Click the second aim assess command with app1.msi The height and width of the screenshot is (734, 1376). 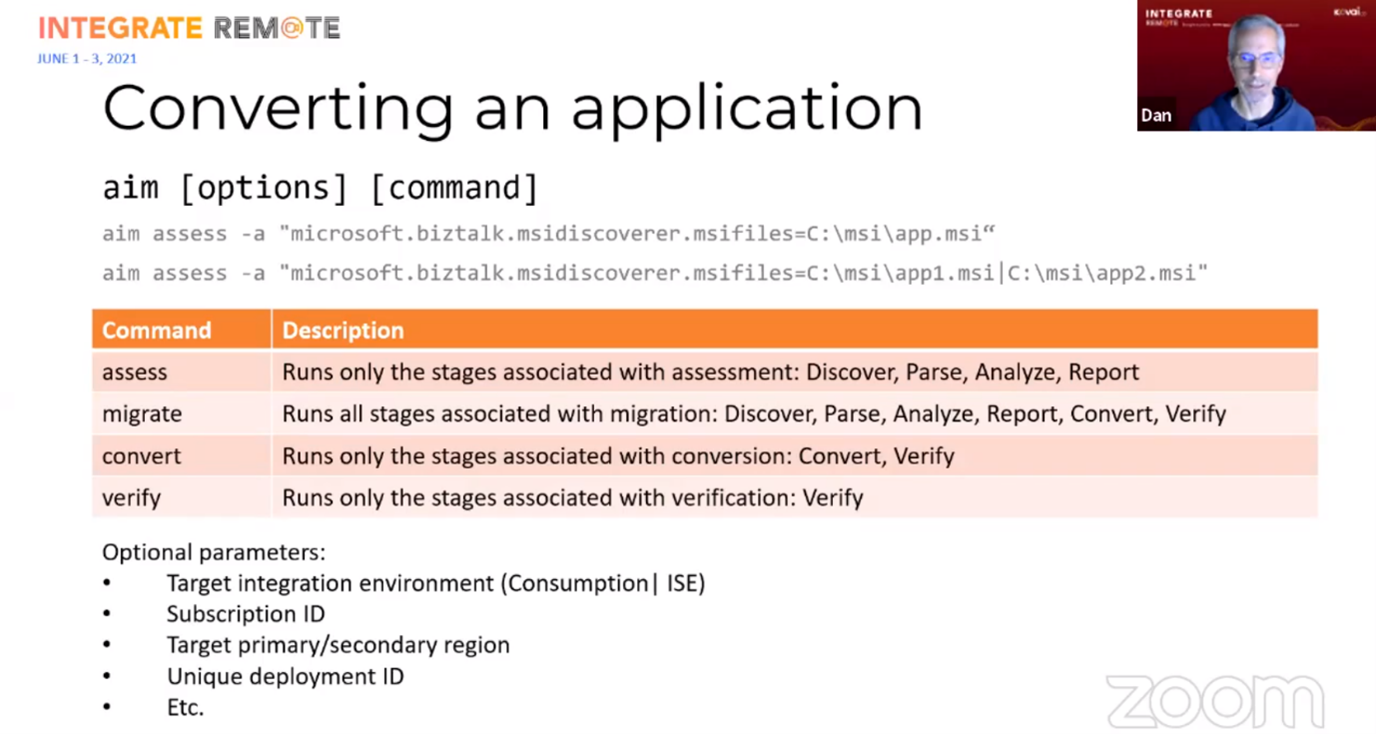point(654,273)
